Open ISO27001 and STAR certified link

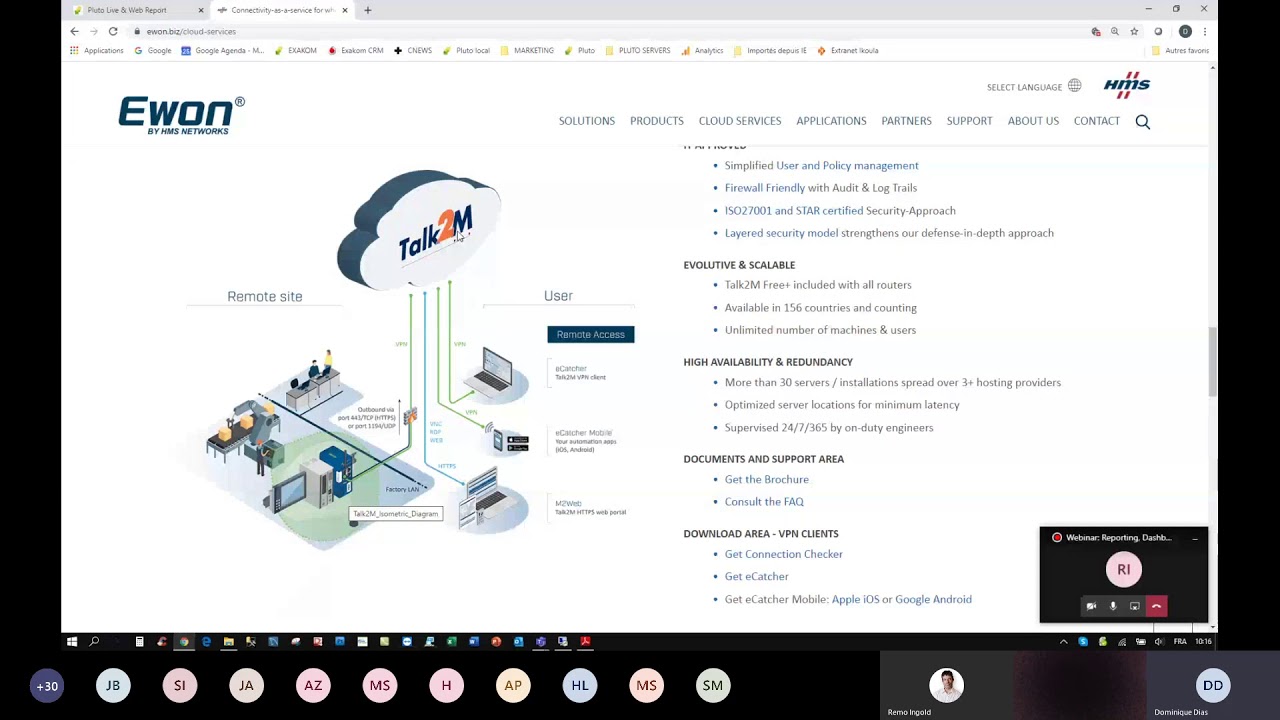pos(794,211)
